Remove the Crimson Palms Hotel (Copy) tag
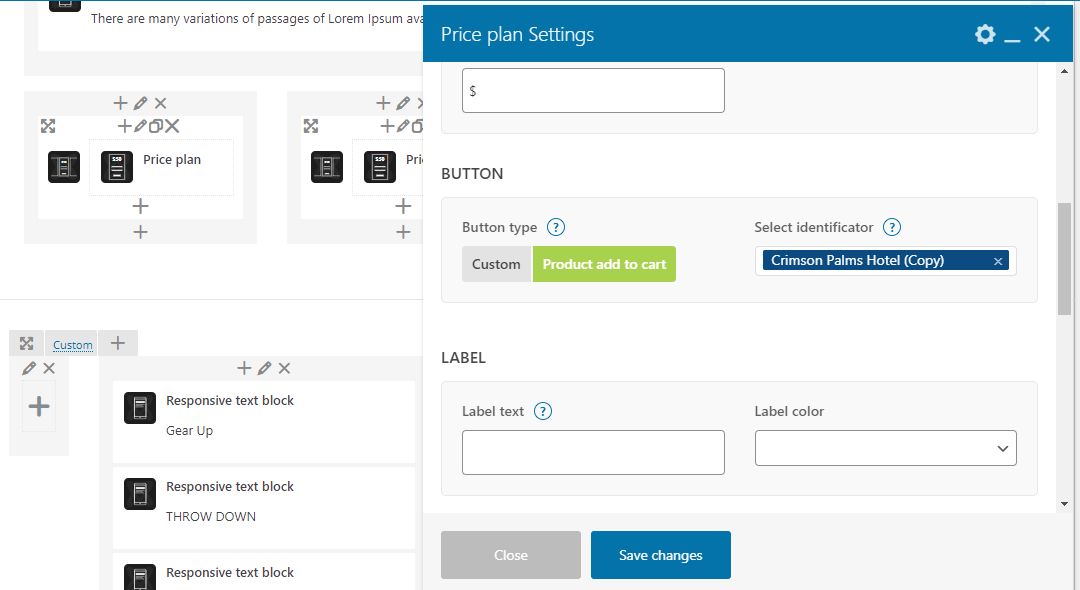The width and height of the screenshot is (1080, 590). pos(998,261)
